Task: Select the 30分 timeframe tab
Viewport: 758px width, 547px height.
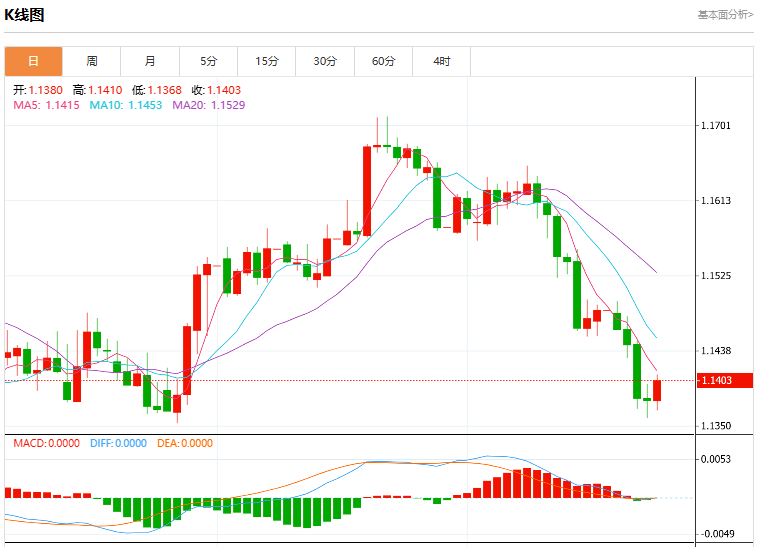Action: pos(325,61)
